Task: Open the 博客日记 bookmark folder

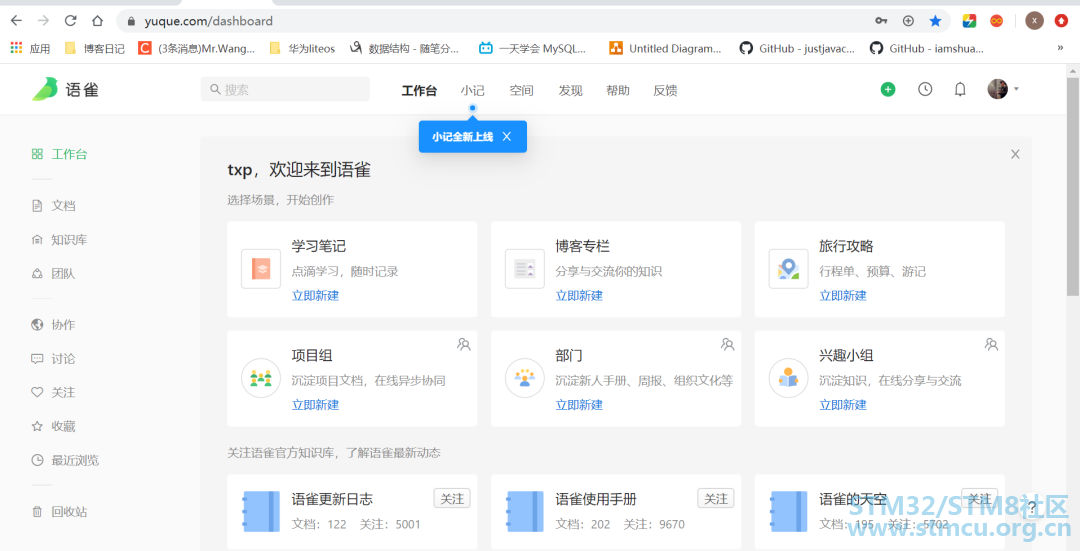Action: click(94, 48)
